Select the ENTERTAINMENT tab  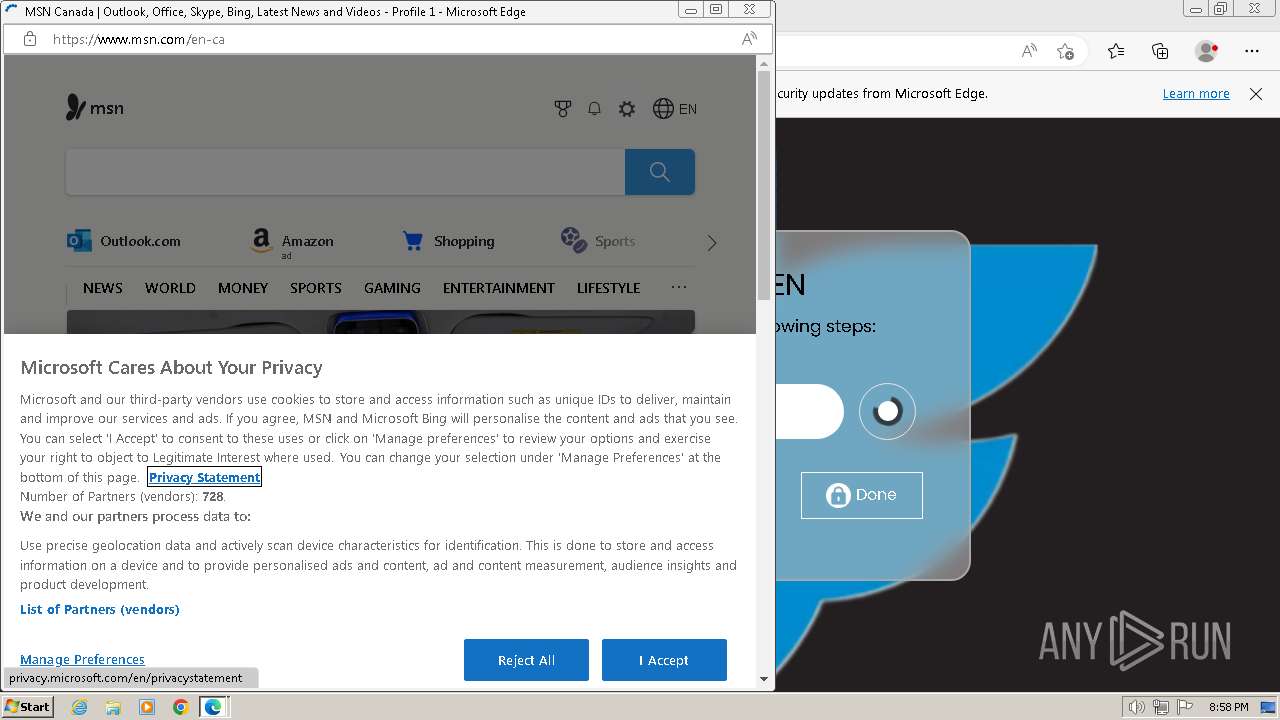click(x=499, y=288)
